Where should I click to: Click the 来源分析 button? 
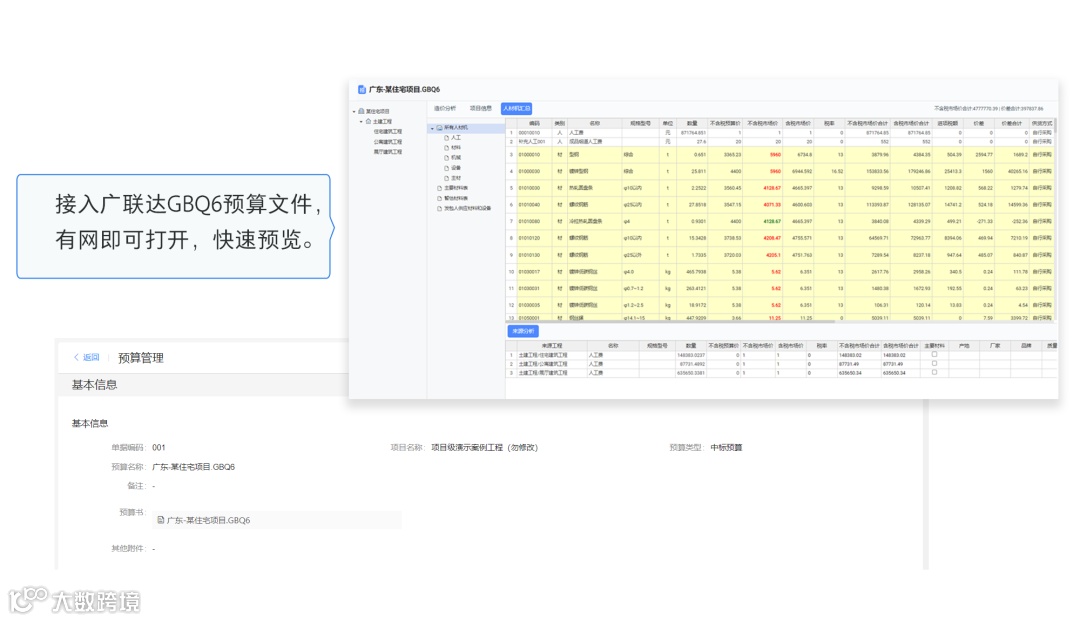point(523,331)
